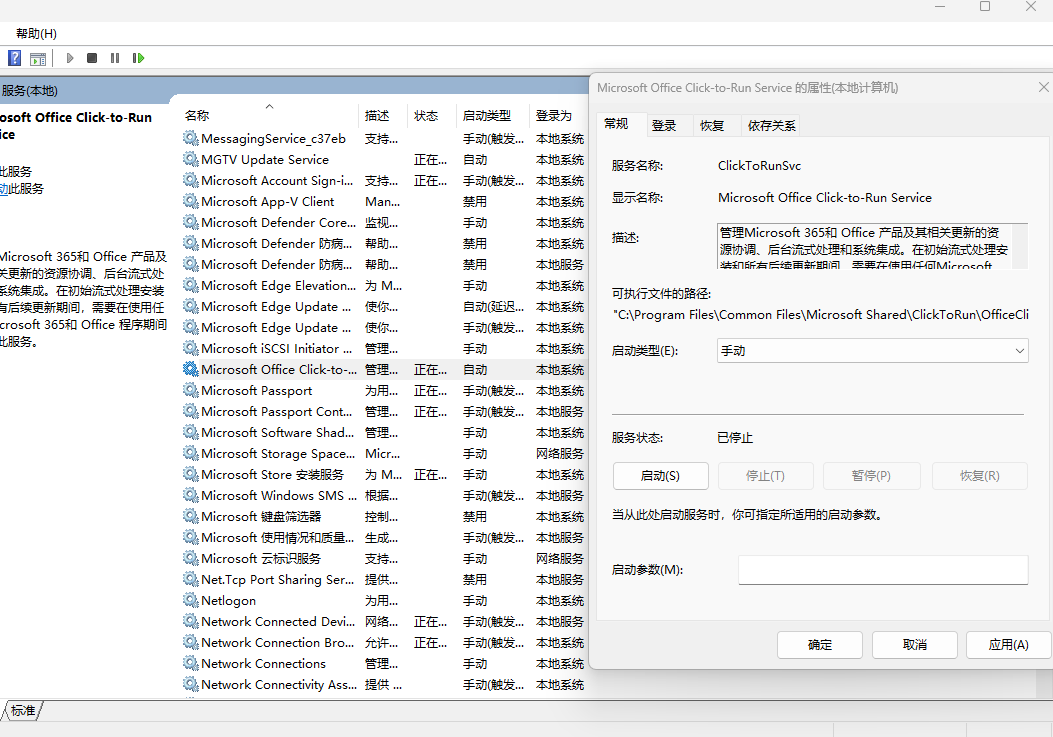Click gear icon beside Microsoft iSCSI Initiator
Image resolution: width=1053 pixels, height=737 pixels.
191,348
